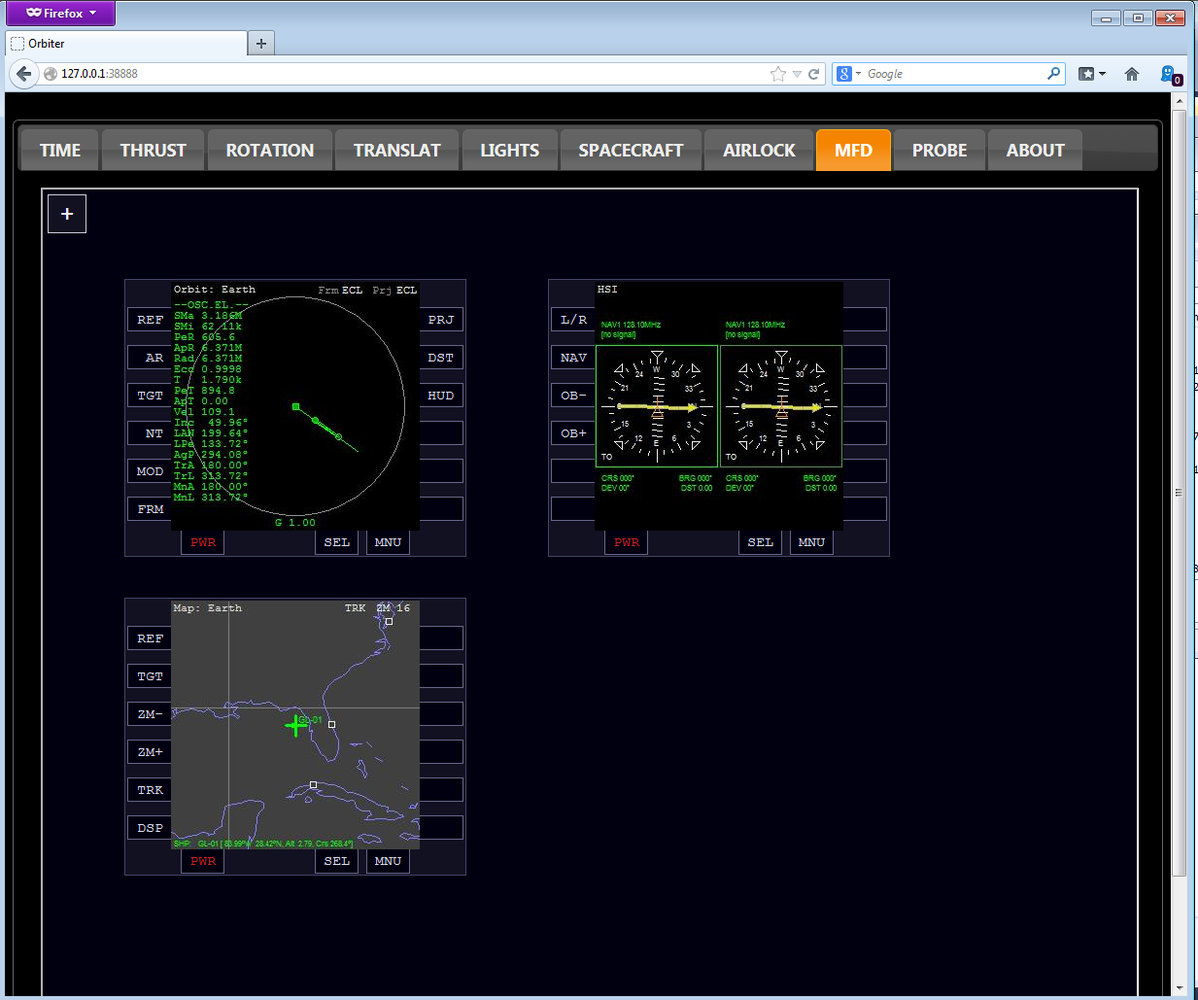Select the LIGHTS tab
The width and height of the screenshot is (1198, 1000).
click(510, 150)
